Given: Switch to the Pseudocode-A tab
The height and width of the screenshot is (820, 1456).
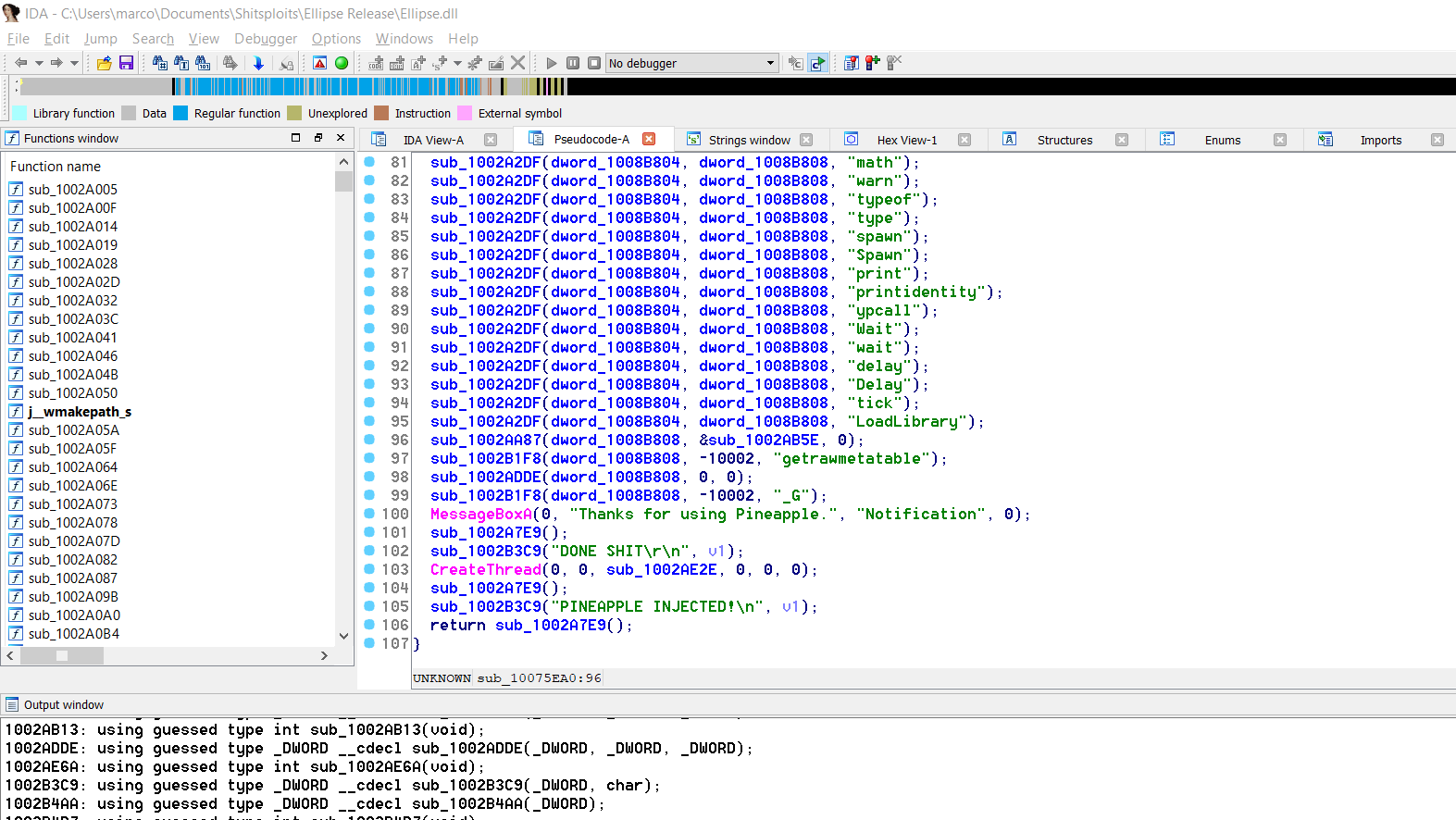Looking at the screenshot, I should 591,139.
